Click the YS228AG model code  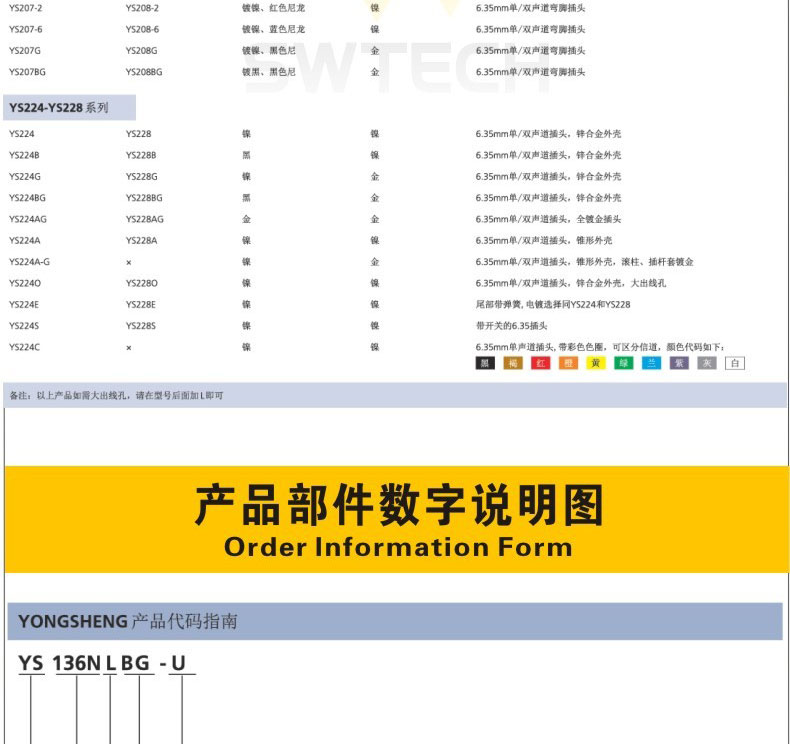pyautogui.click(x=144, y=219)
